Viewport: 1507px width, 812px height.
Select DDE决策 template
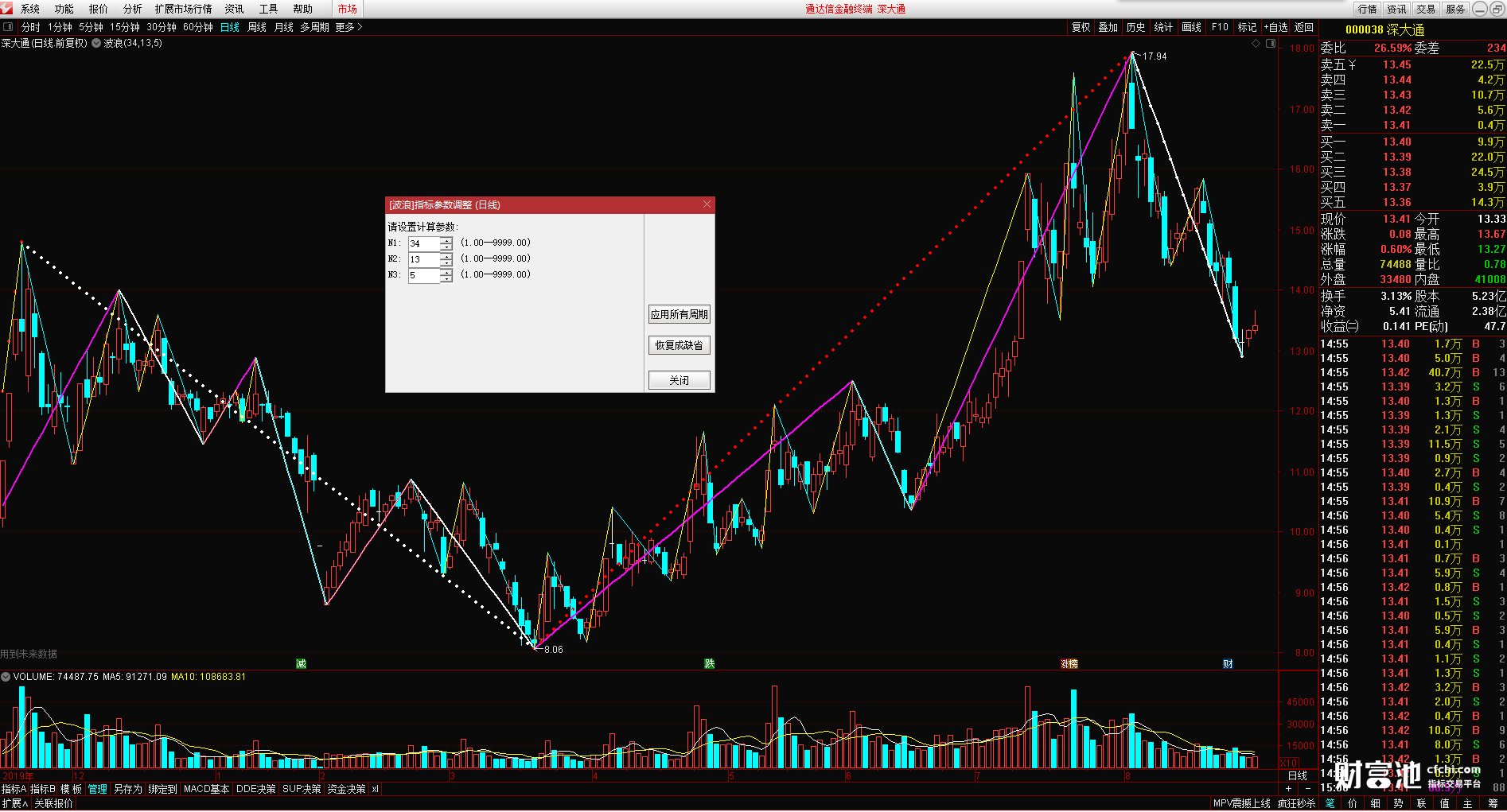256,789
